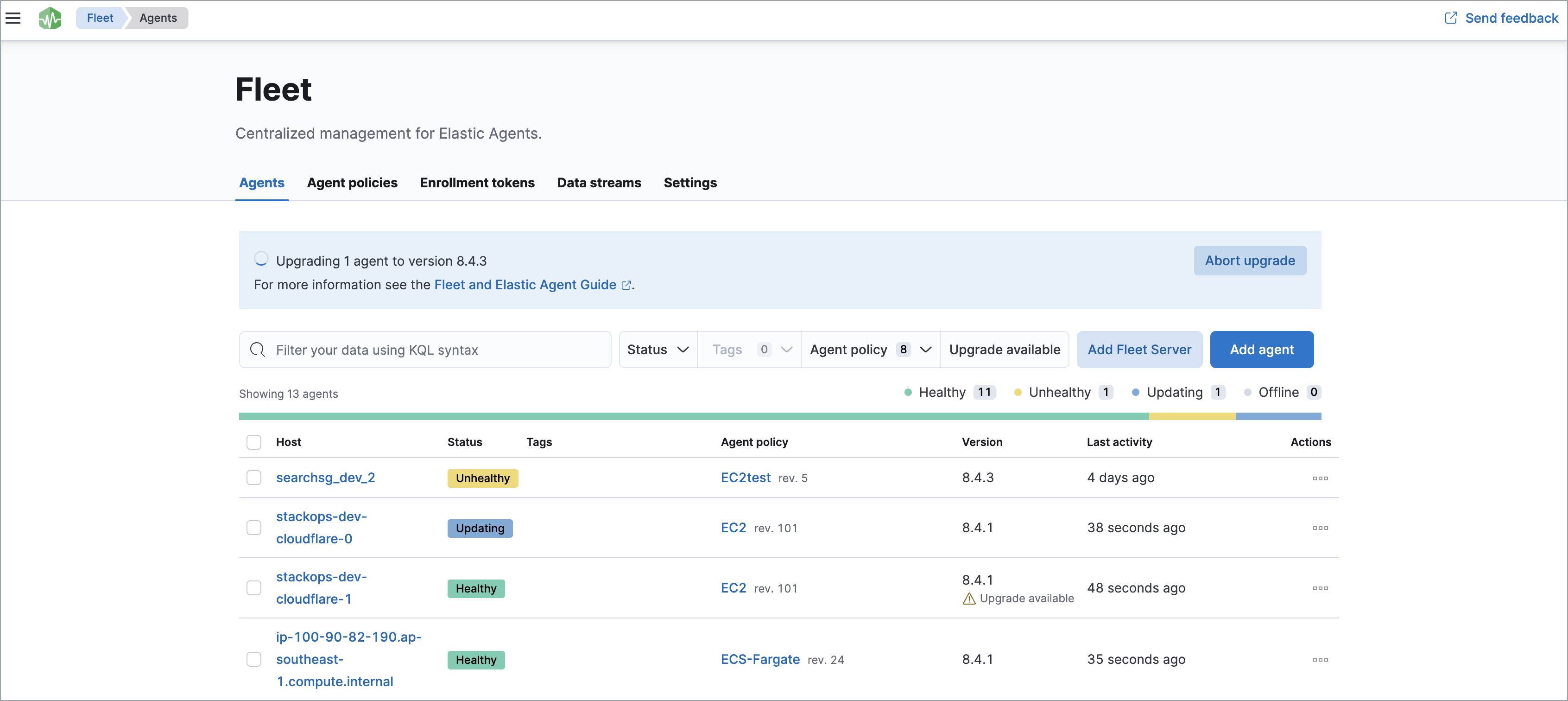Open the Settings tab
Screen dimensions: 1568x701
coord(689,183)
